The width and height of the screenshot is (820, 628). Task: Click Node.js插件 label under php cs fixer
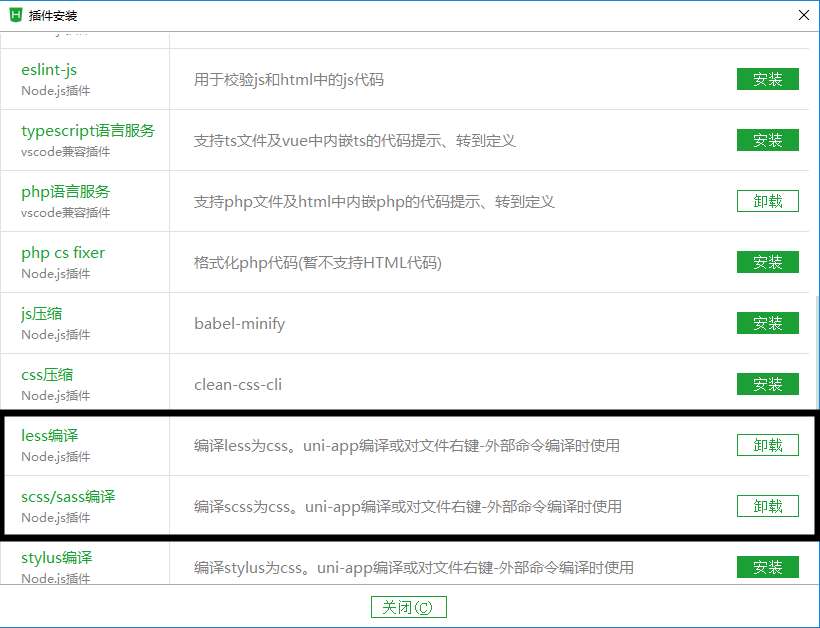pos(55,274)
